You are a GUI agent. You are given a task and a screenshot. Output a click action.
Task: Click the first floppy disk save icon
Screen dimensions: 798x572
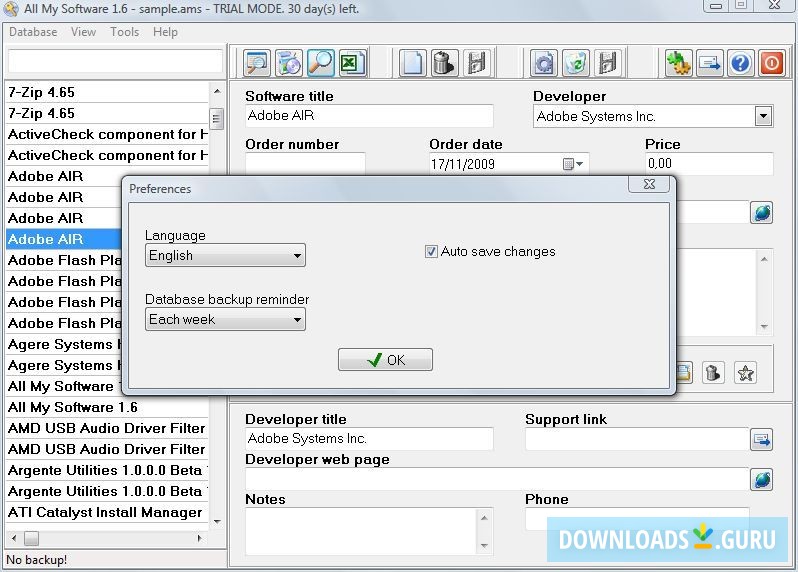[476, 64]
